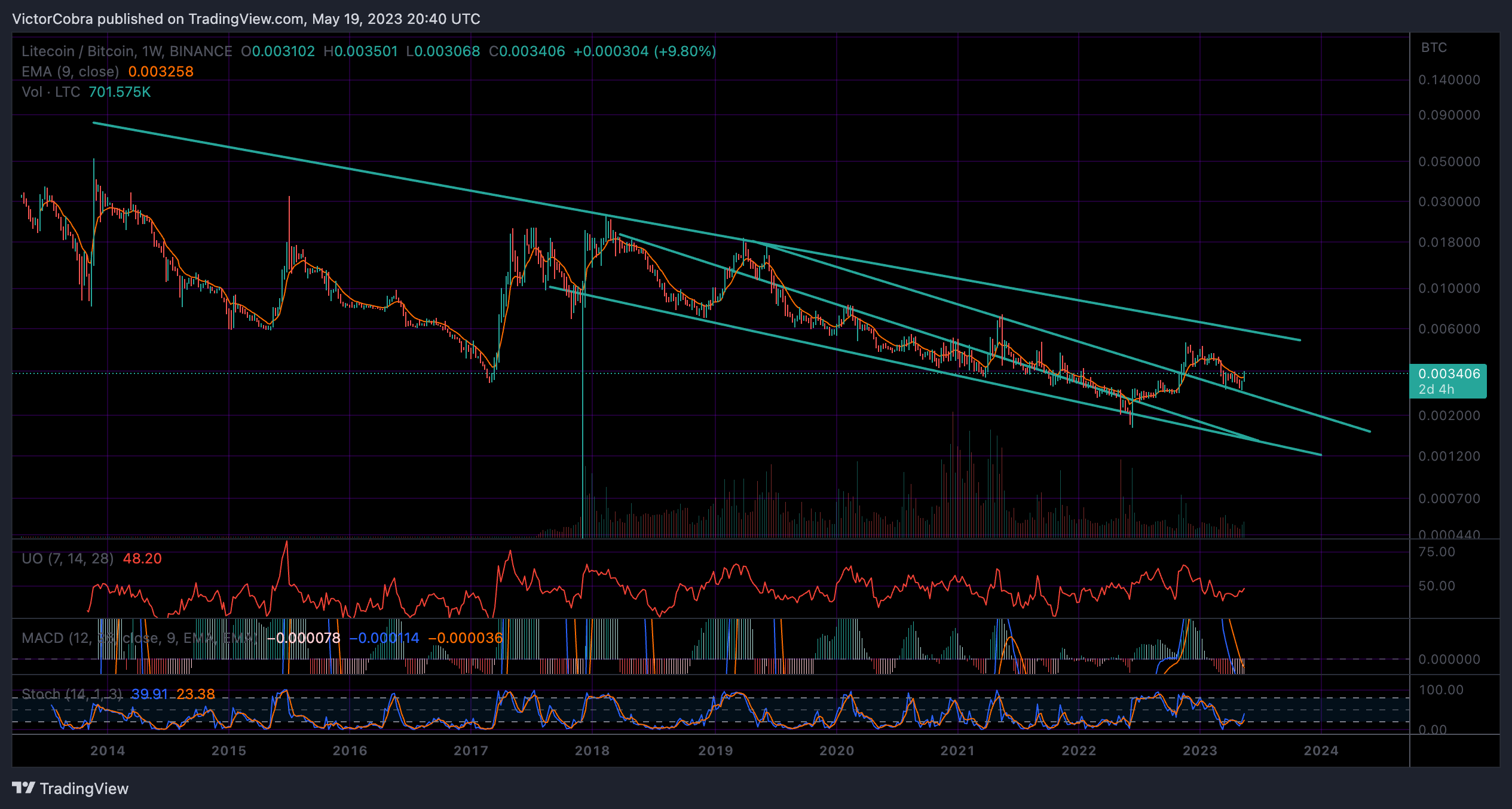Screen dimensions: 1512x809
Task: Click the volume value 701.575K
Action: [x=120, y=92]
